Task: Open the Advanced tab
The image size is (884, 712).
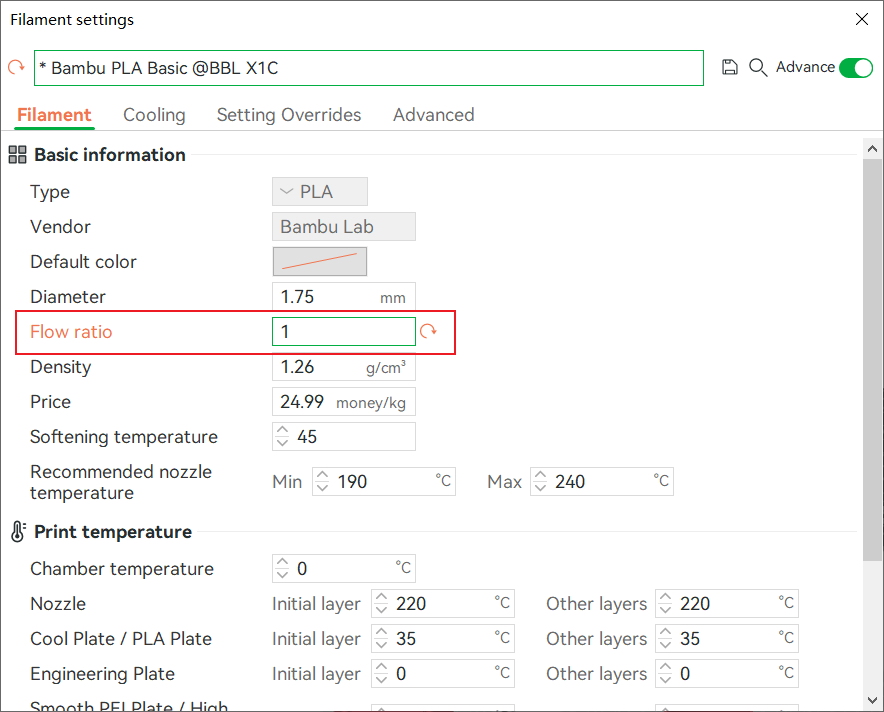Action: click(434, 115)
